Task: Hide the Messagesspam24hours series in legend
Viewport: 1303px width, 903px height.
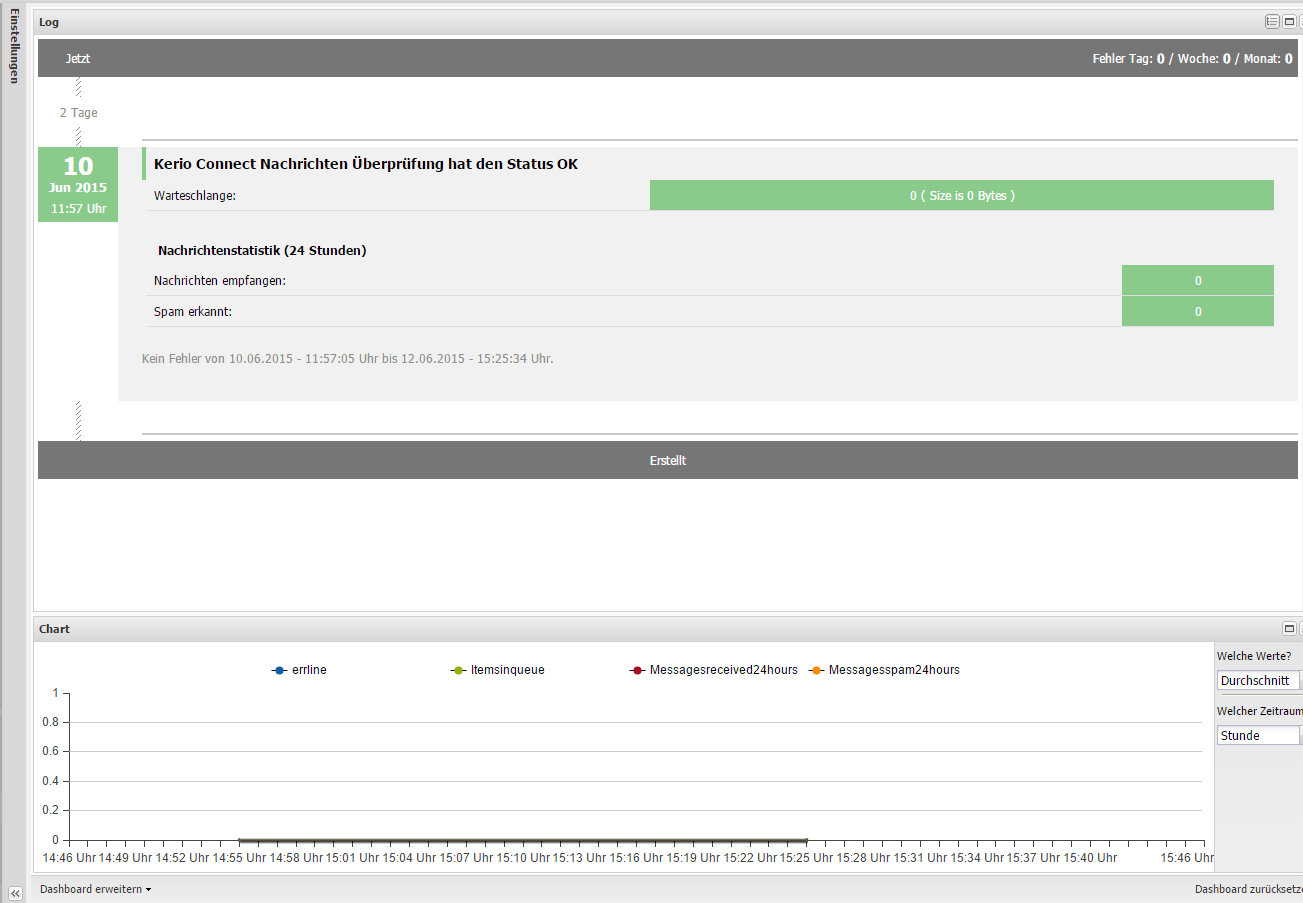Action: 884,670
